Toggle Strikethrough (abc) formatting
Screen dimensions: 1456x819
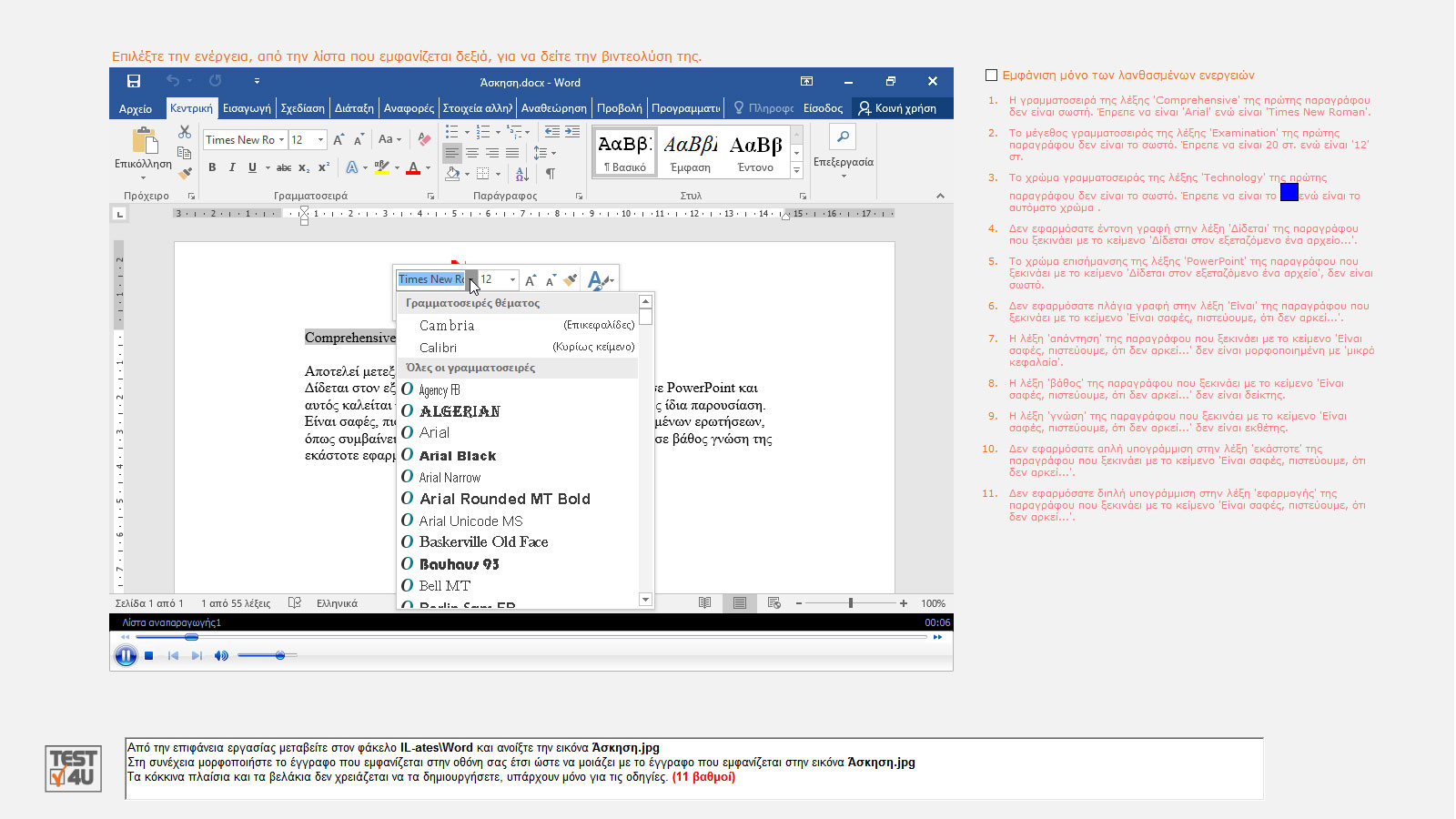click(284, 167)
